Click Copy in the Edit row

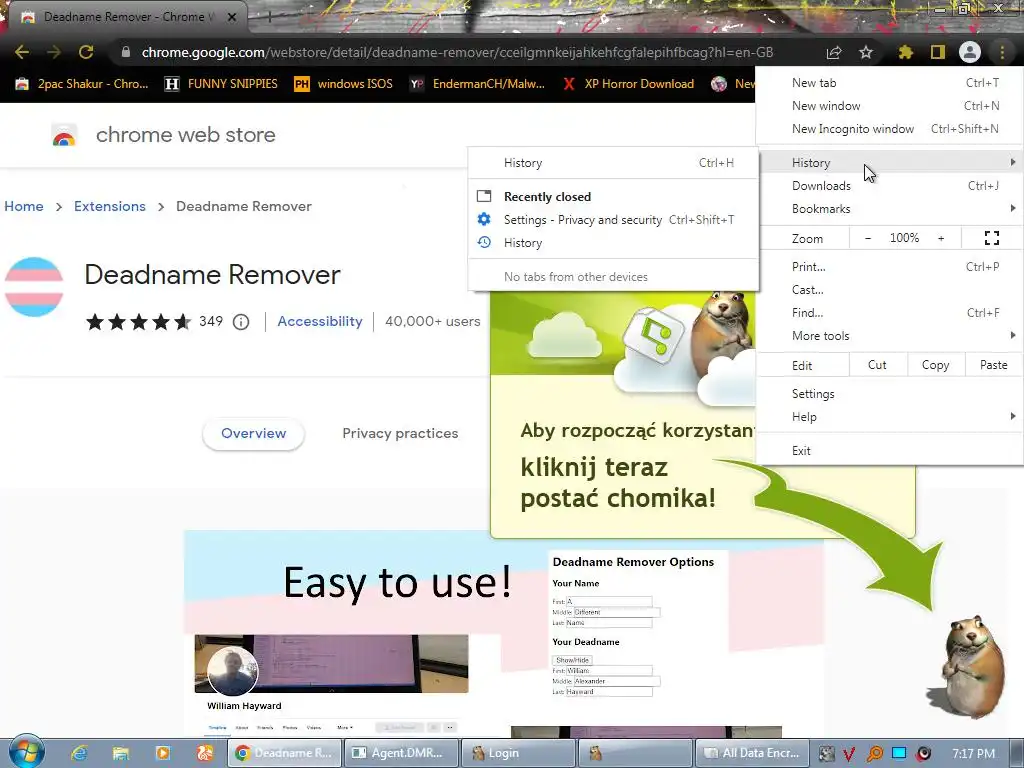(935, 365)
